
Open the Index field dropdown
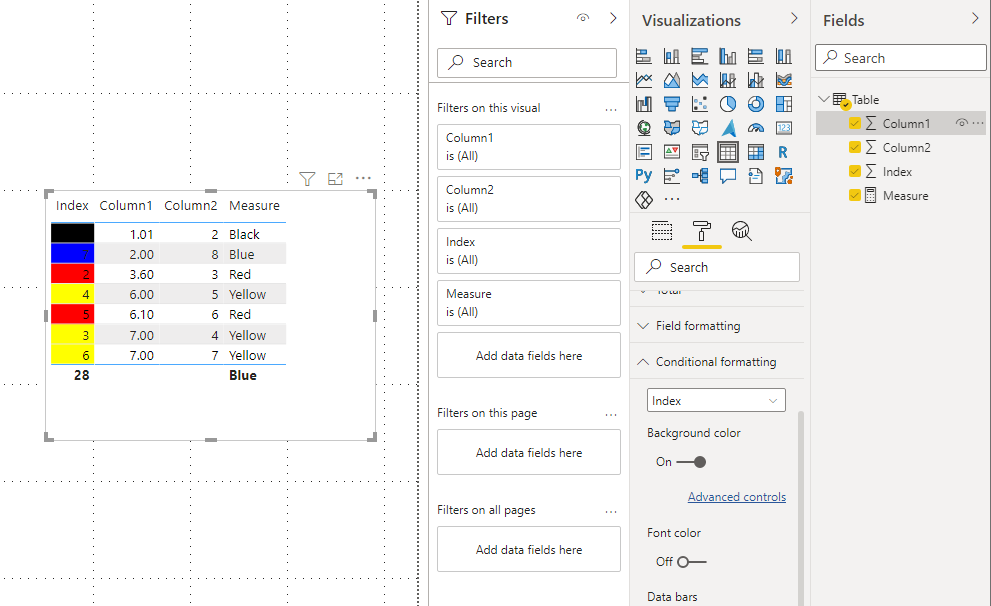click(x=716, y=401)
